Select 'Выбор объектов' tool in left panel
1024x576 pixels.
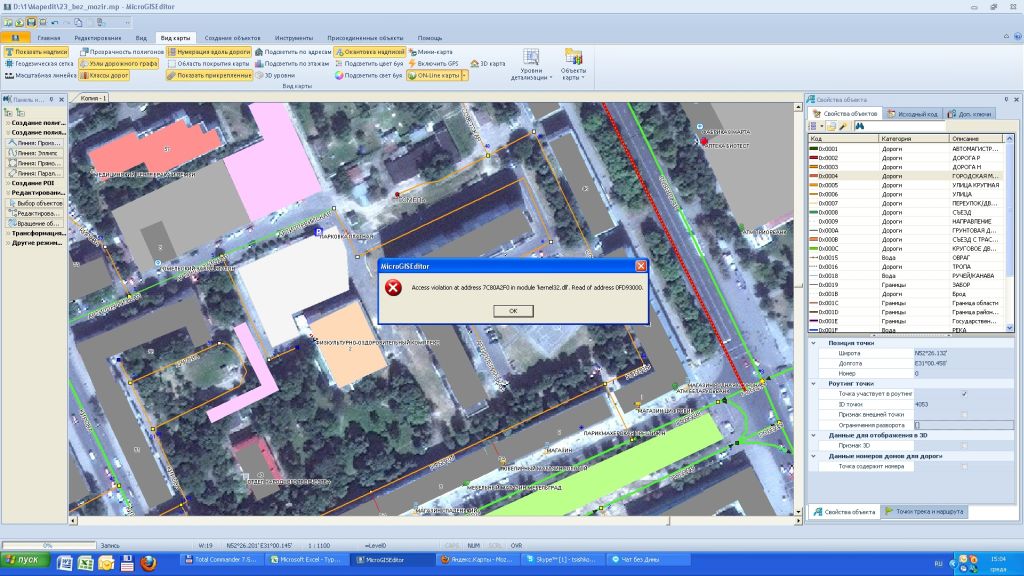(38, 203)
